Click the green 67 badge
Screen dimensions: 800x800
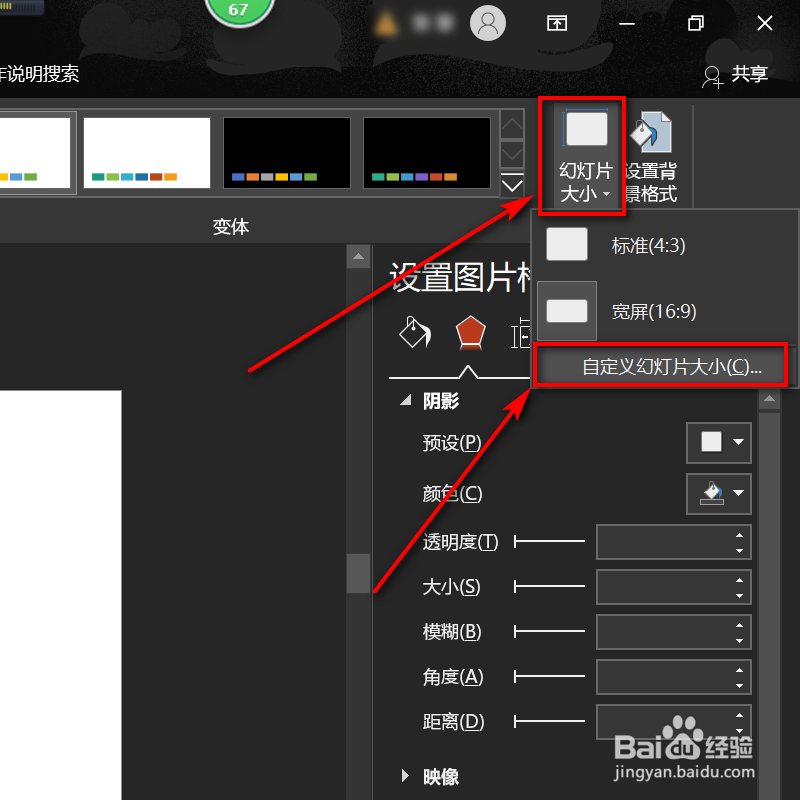[238, 9]
